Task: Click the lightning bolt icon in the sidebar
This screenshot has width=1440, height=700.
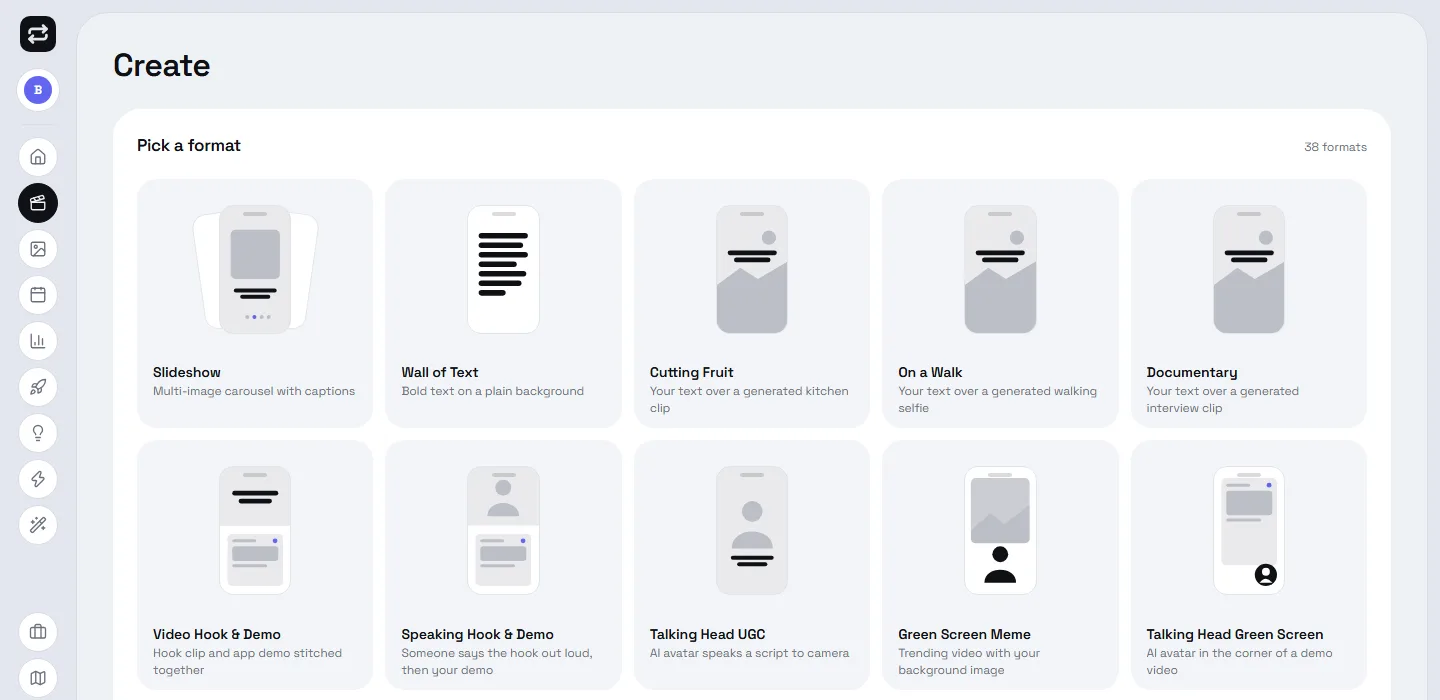Action: pos(38,479)
